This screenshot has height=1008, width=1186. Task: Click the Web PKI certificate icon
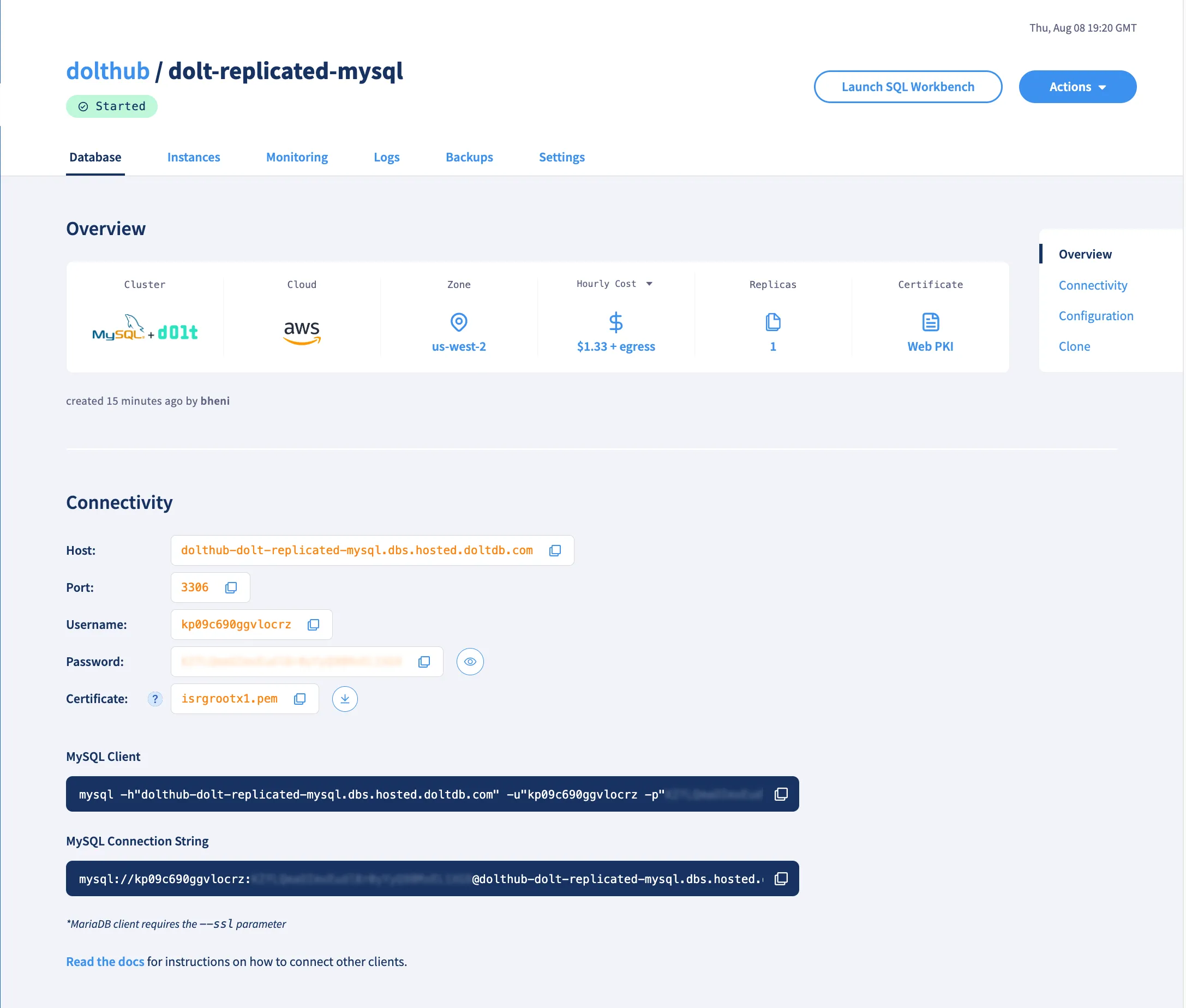930,322
